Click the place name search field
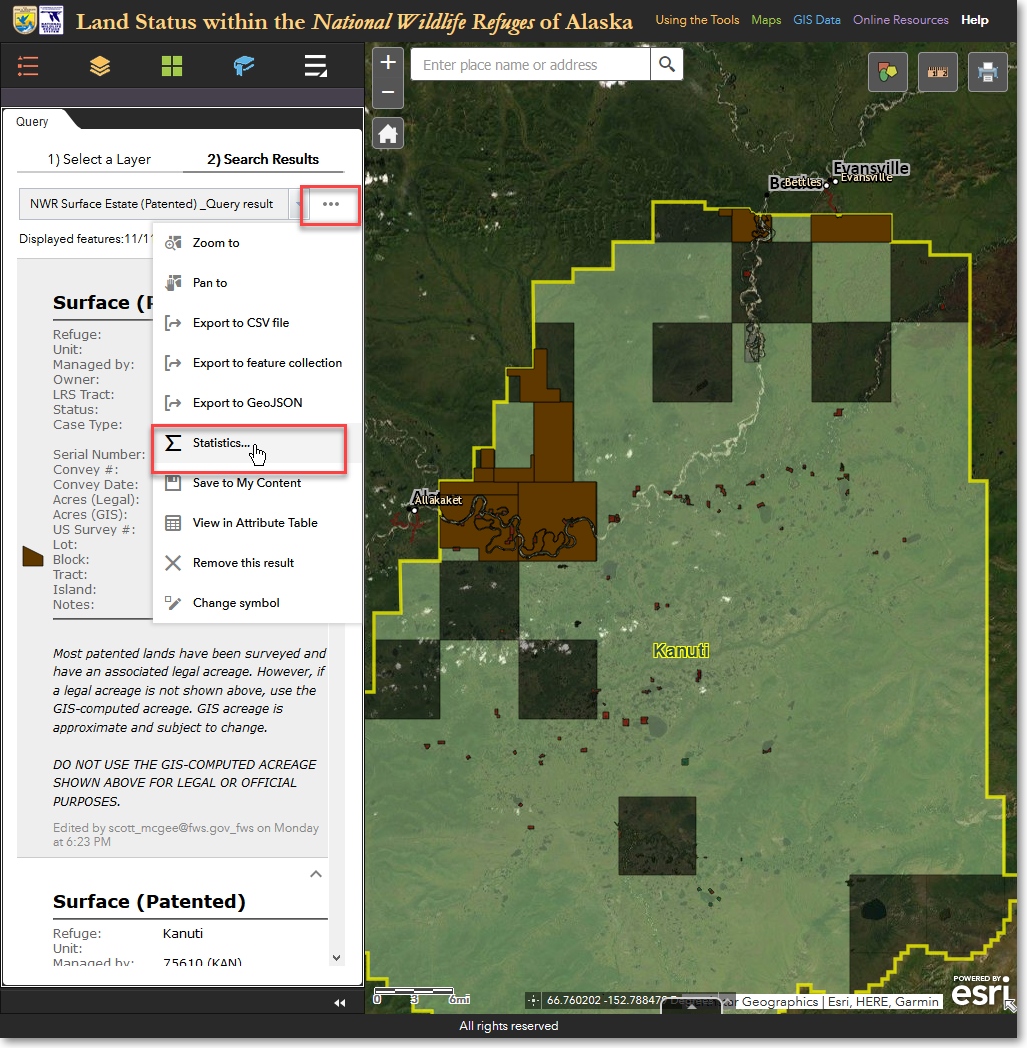Image resolution: width=1027 pixels, height=1048 pixels. (x=530, y=65)
